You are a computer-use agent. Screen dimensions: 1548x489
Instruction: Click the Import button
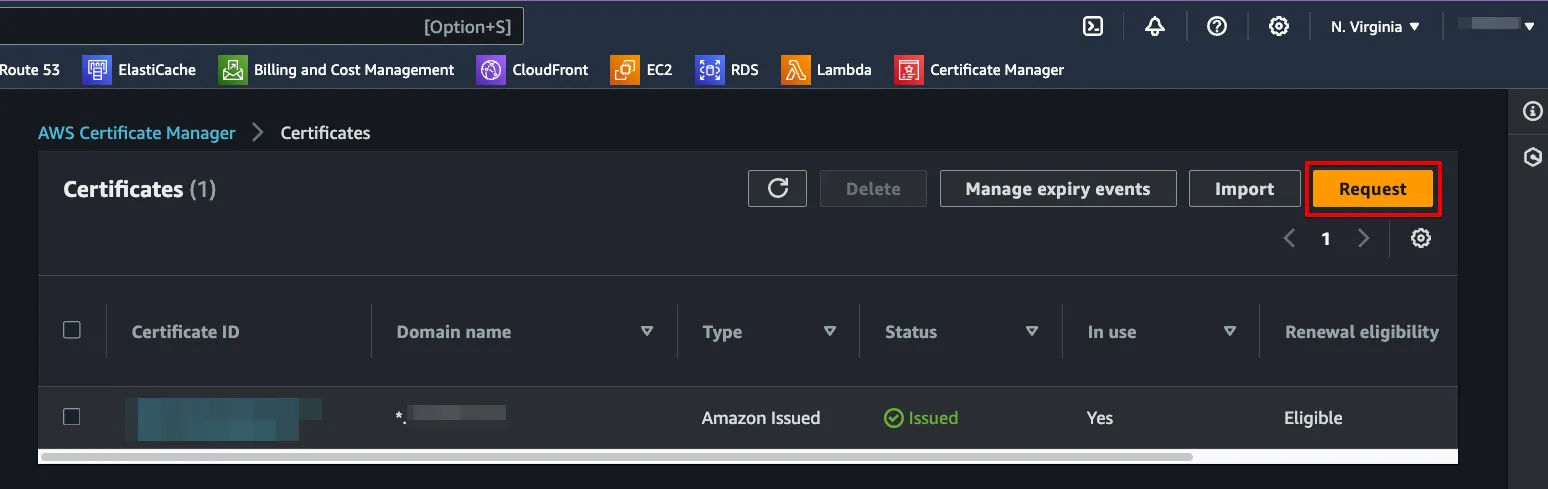(1244, 189)
